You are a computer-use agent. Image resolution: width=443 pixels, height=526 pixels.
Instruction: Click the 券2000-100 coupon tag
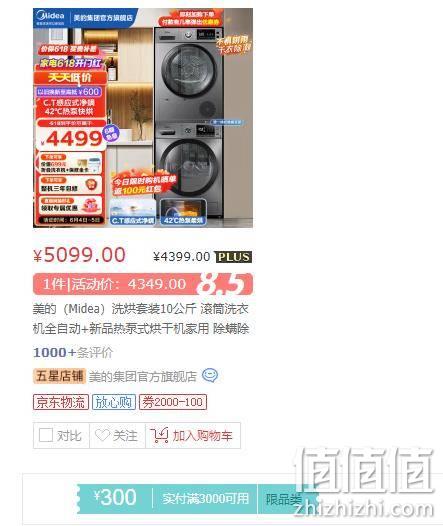click(x=173, y=402)
